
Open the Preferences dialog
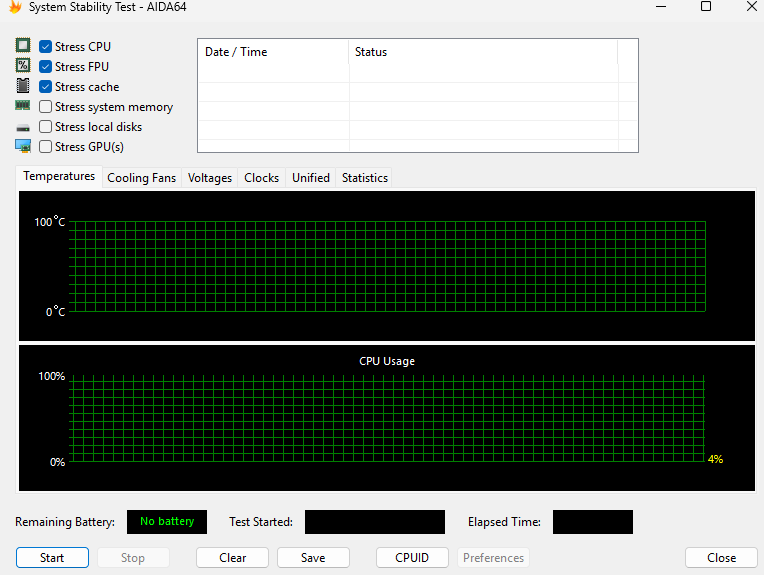(493, 557)
